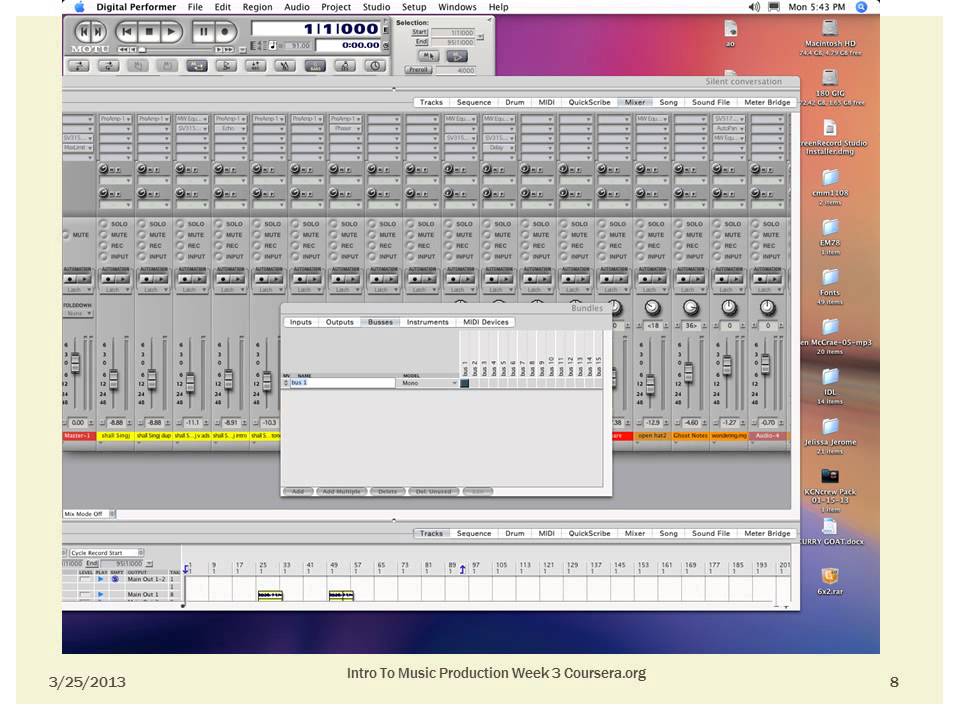960x720 pixels.
Task: Open the control panel mini-menu arrow below tempo
Action: click(243, 50)
